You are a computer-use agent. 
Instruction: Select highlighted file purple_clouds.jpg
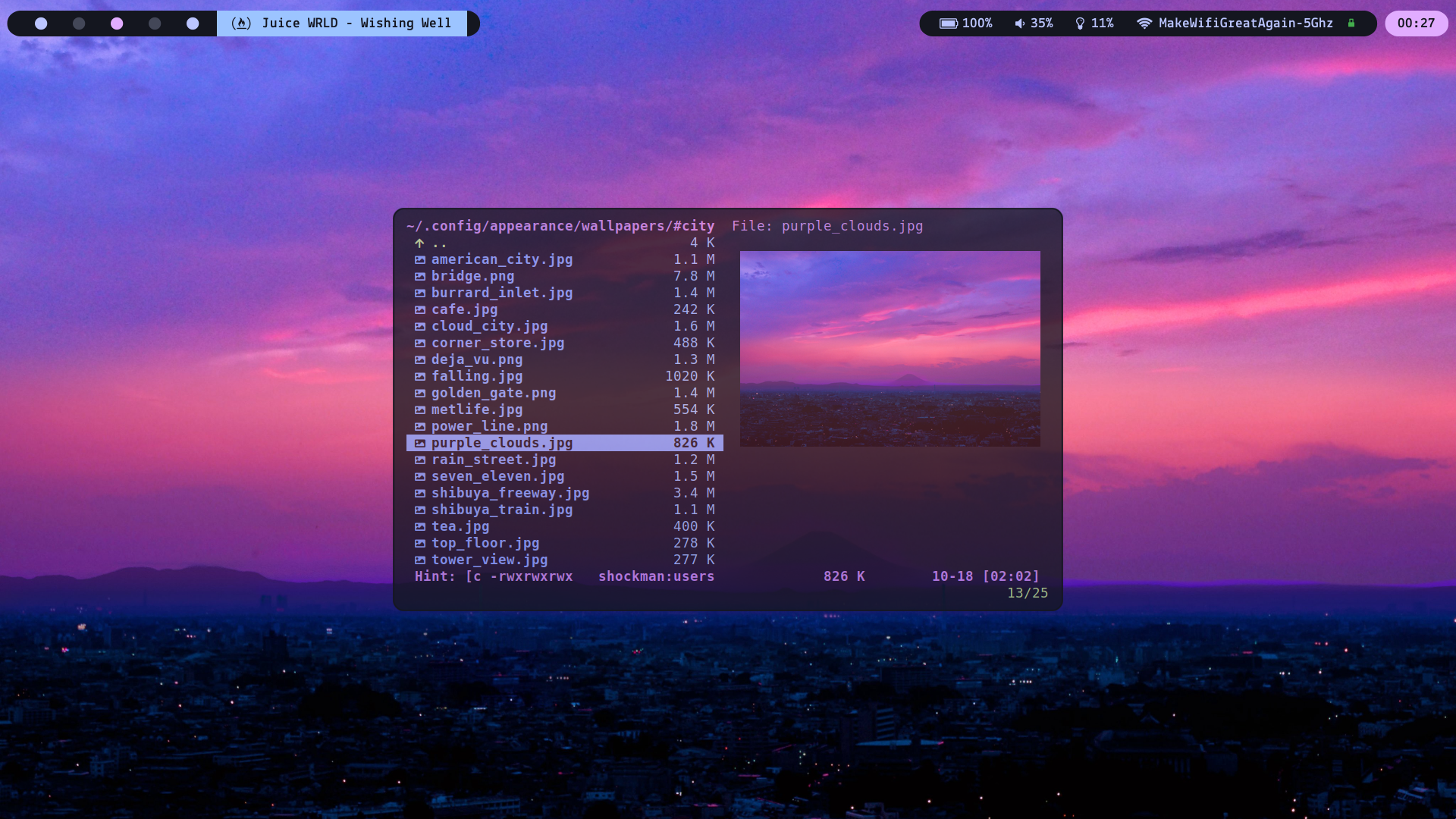(565, 443)
